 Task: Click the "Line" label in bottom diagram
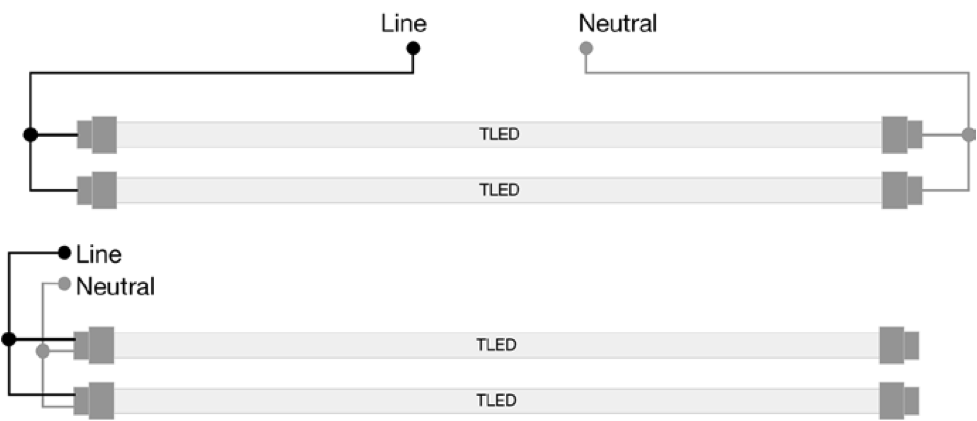tap(98, 254)
